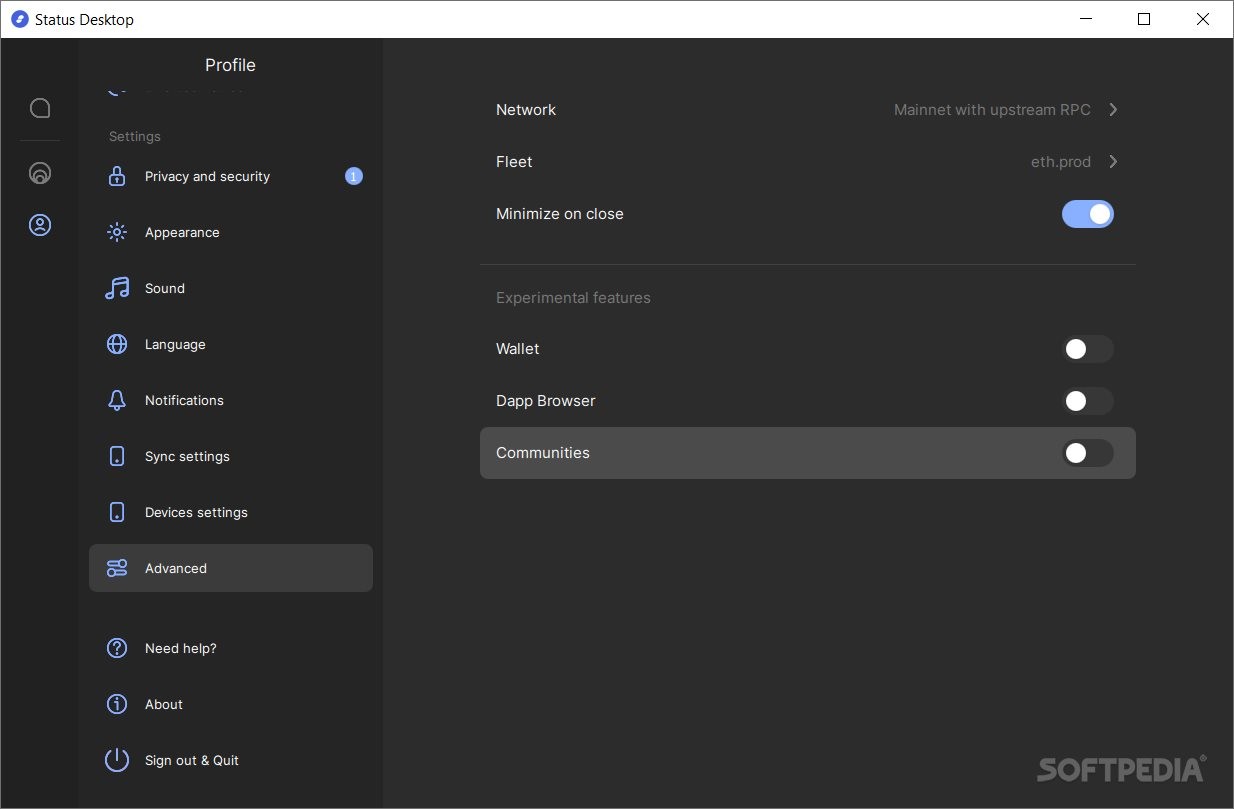
Task: Open Notifications settings
Action: [231, 401]
